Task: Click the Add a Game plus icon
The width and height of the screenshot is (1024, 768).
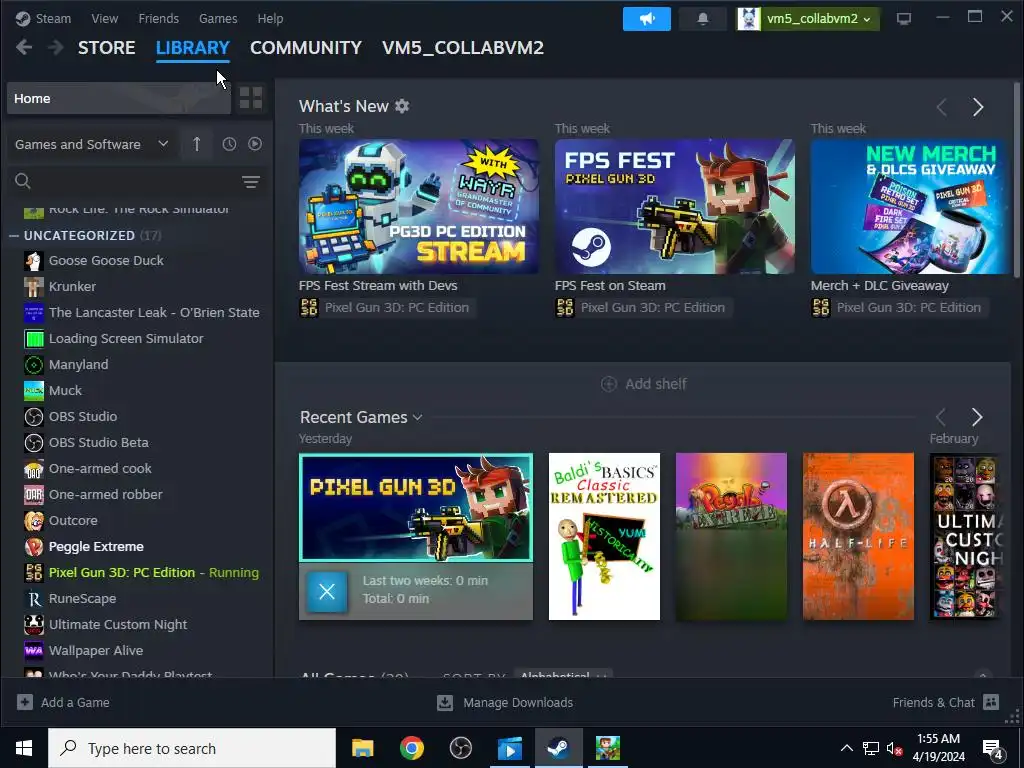Action: (25, 702)
